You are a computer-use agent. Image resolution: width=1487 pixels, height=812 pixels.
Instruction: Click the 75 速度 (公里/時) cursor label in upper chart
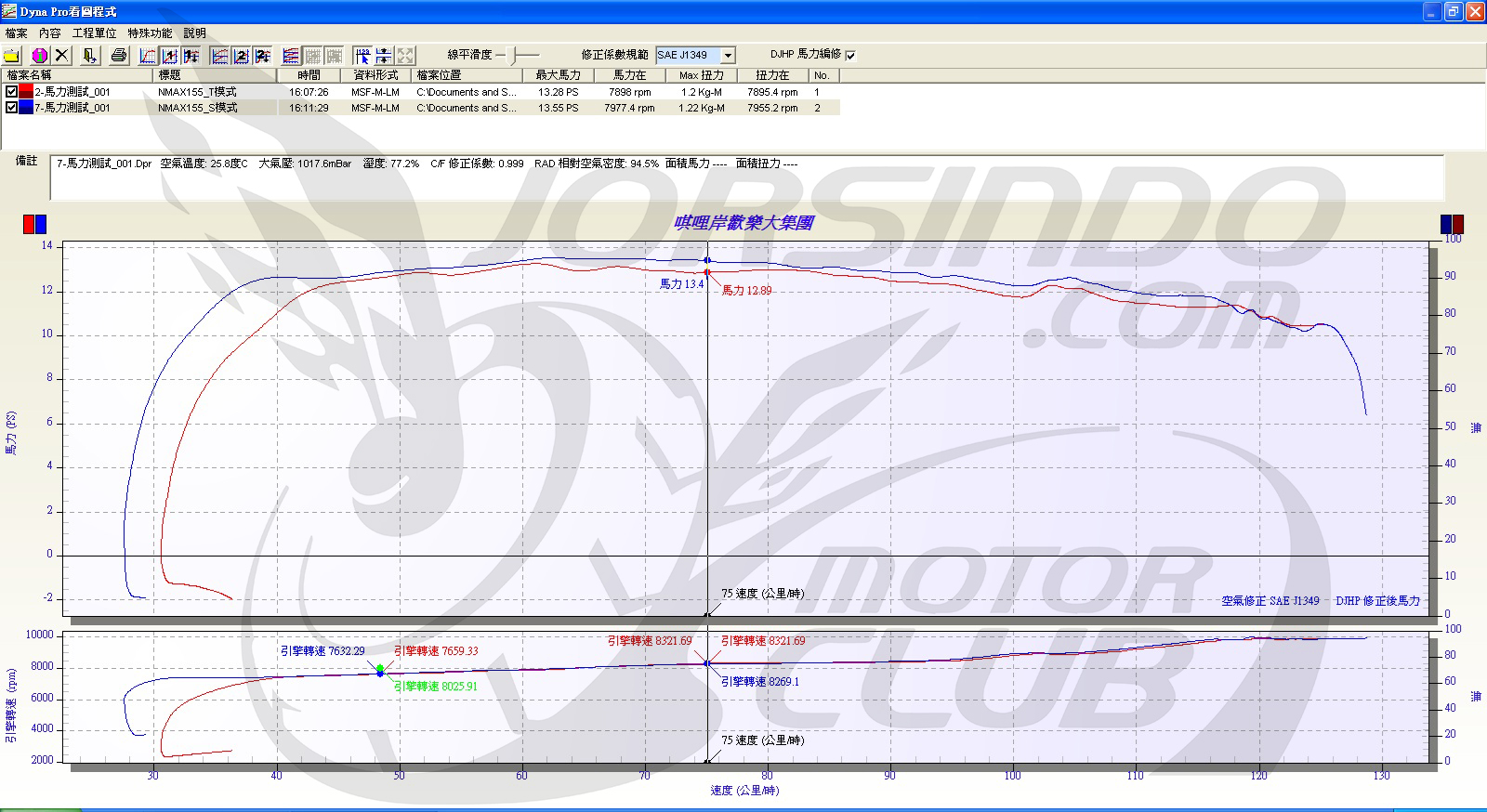[763, 594]
